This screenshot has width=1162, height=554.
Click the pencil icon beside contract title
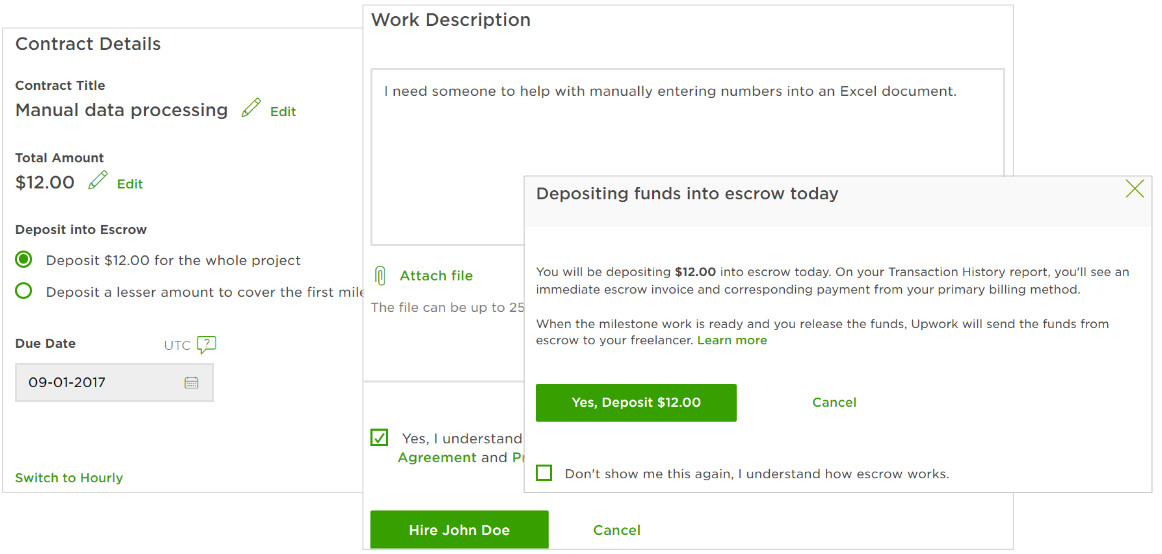[251, 108]
